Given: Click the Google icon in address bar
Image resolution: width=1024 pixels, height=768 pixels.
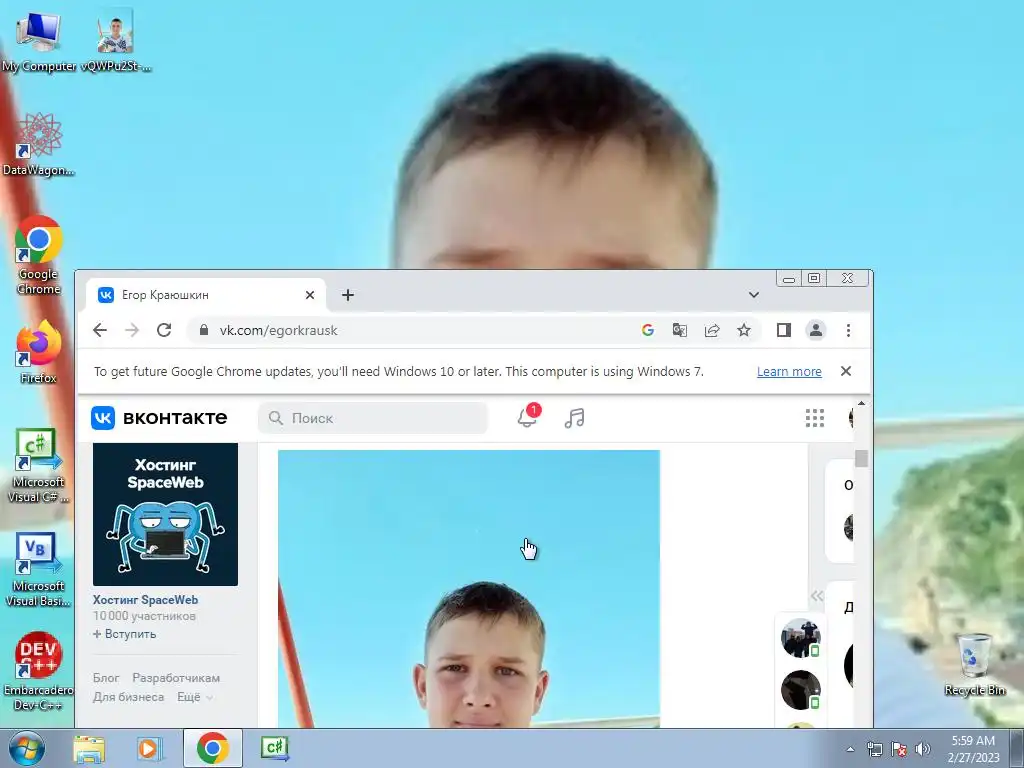Looking at the screenshot, I should [648, 330].
